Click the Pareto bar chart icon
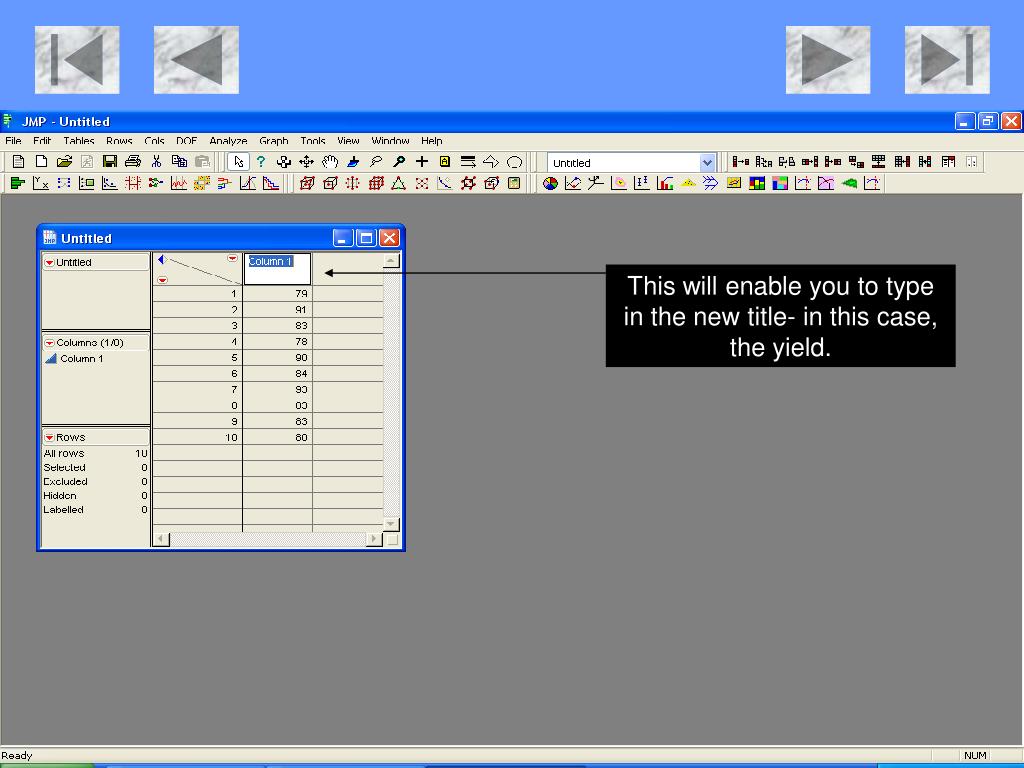1024x768 pixels. tap(665, 184)
